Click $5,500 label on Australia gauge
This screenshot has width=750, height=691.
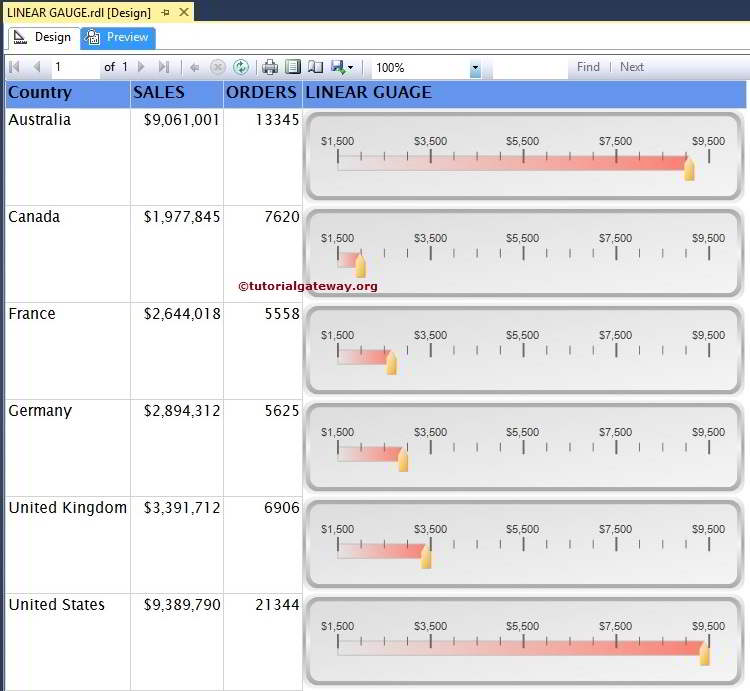click(x=523, y=141)
